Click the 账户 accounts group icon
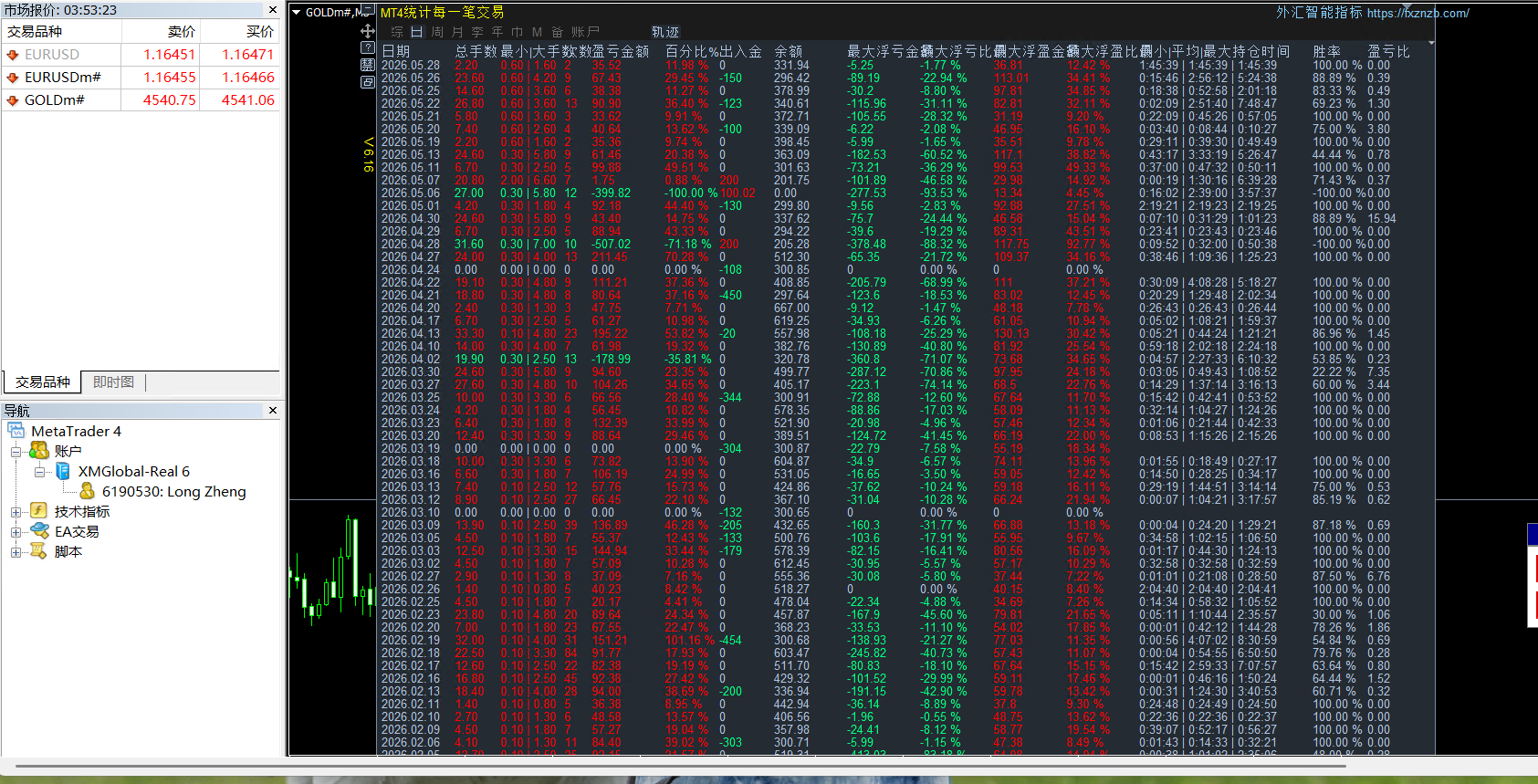Screen dimensions: 1538x784 point(39,451)
